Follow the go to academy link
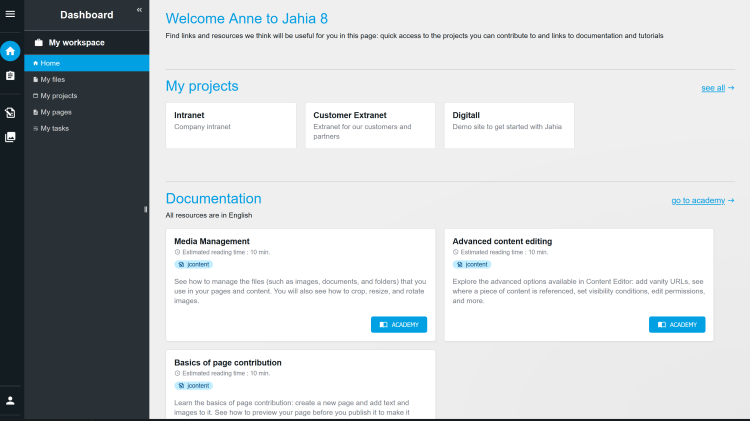This screenshot has width=750, height=421. [x=703, y=200]
